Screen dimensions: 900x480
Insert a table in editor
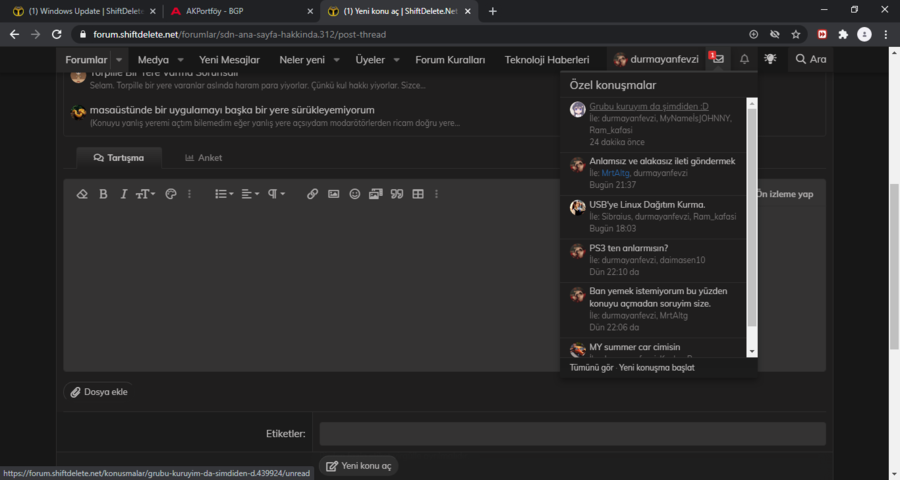click(x=418, y=194)
